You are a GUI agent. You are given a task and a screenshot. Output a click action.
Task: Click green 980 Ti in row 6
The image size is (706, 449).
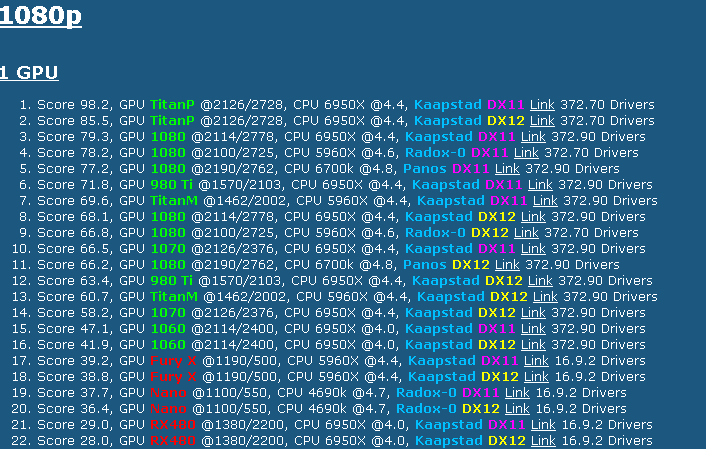pos(172,185)
